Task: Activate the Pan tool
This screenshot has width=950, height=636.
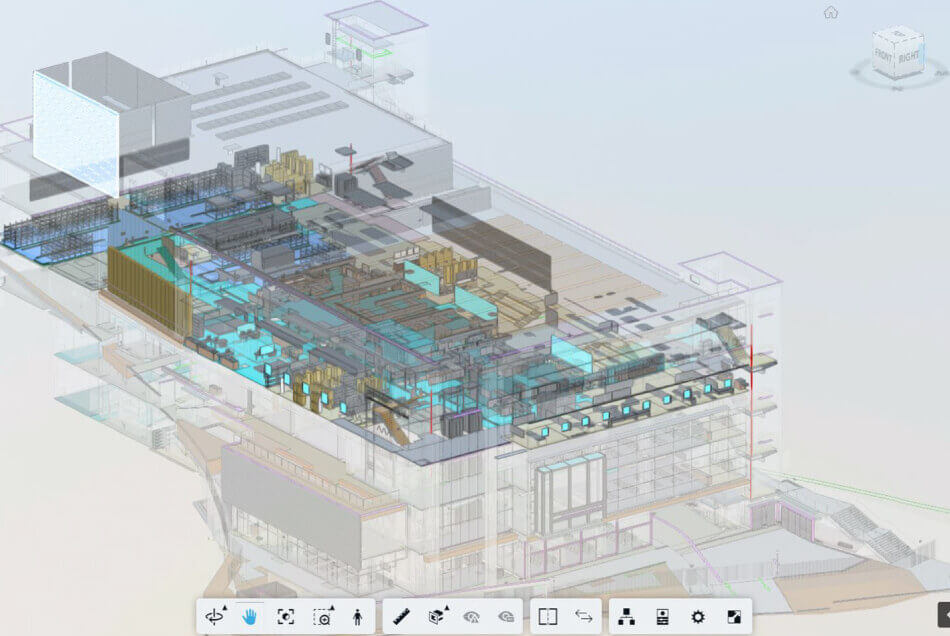Action: (x=249, y=617)
